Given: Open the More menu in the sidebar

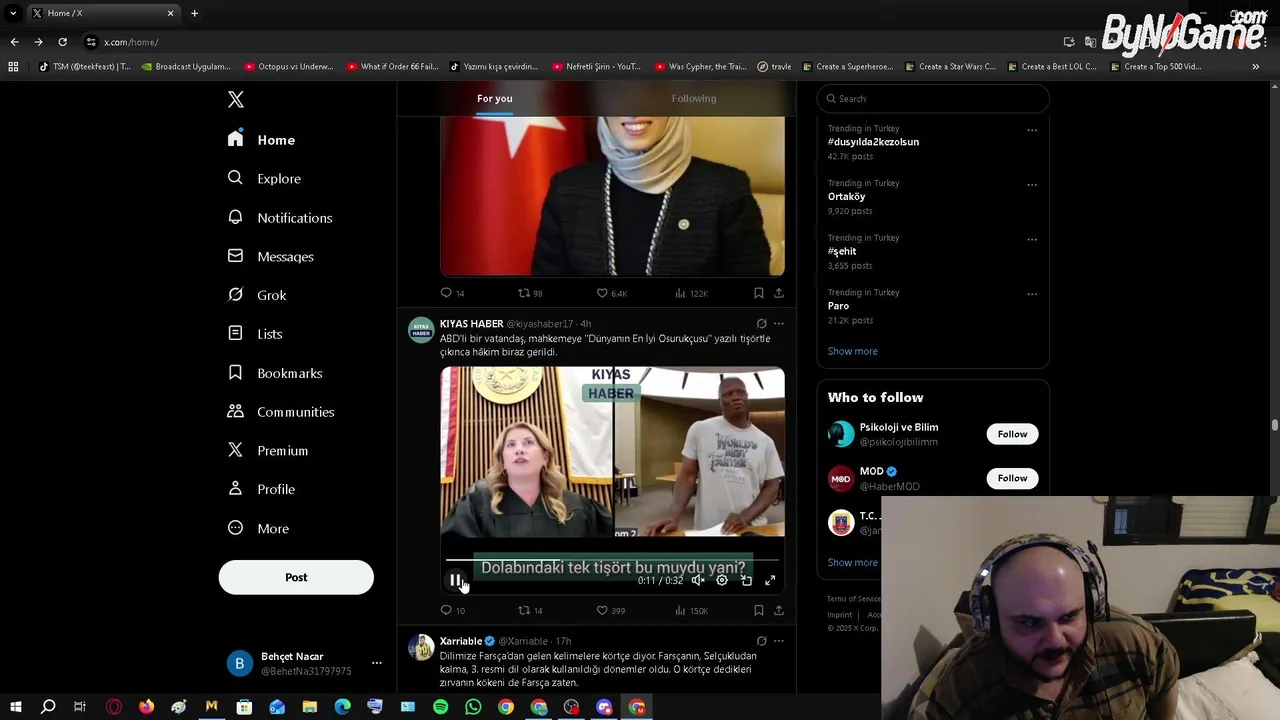Looking at the screenshot, I should (258, 528).
